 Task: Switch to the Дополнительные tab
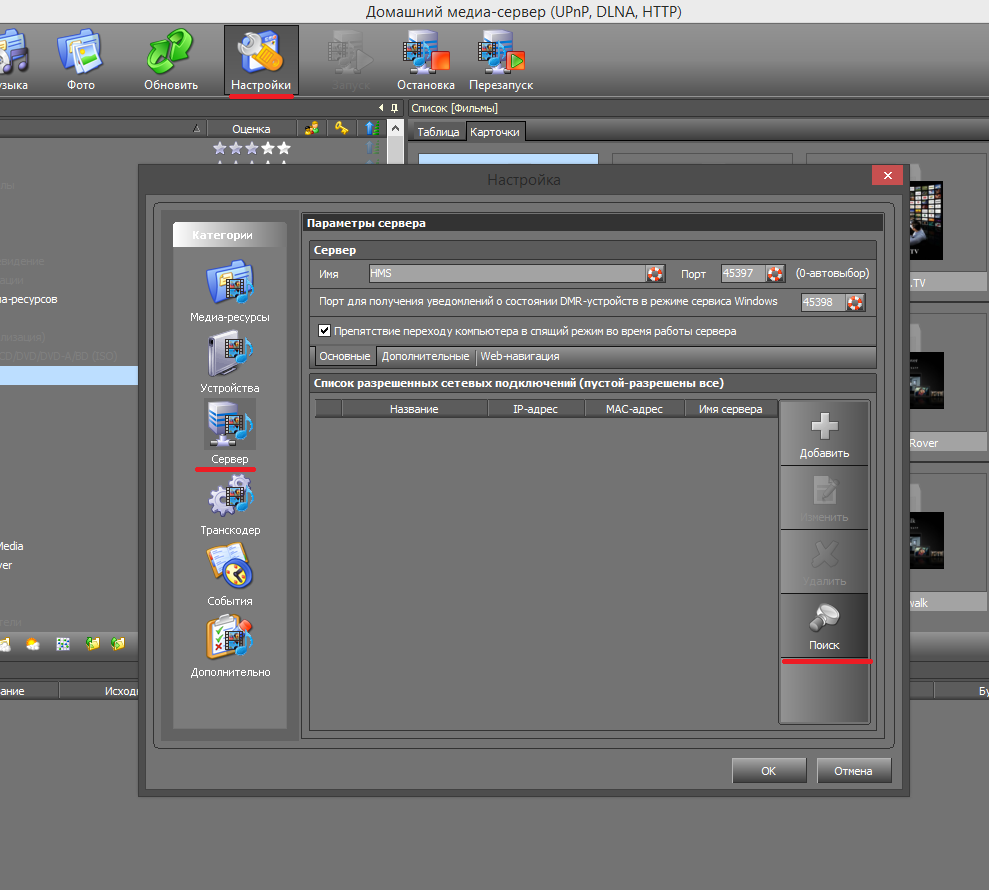click(425, 356)
